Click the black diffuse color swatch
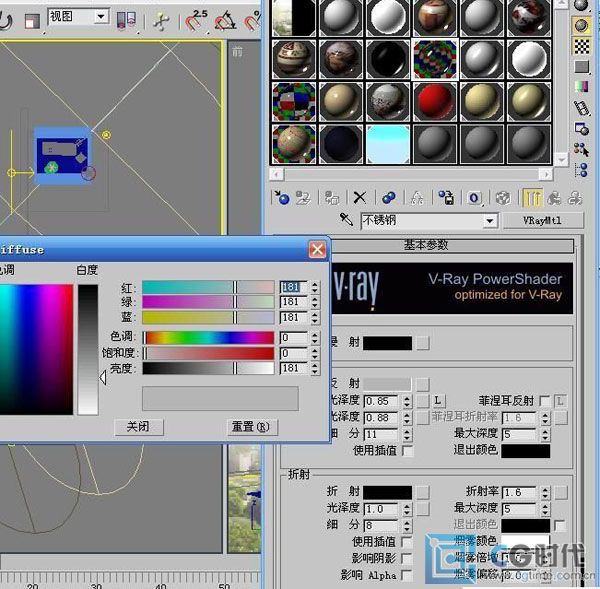The image size is (600, 589). [x=387, y=343]
